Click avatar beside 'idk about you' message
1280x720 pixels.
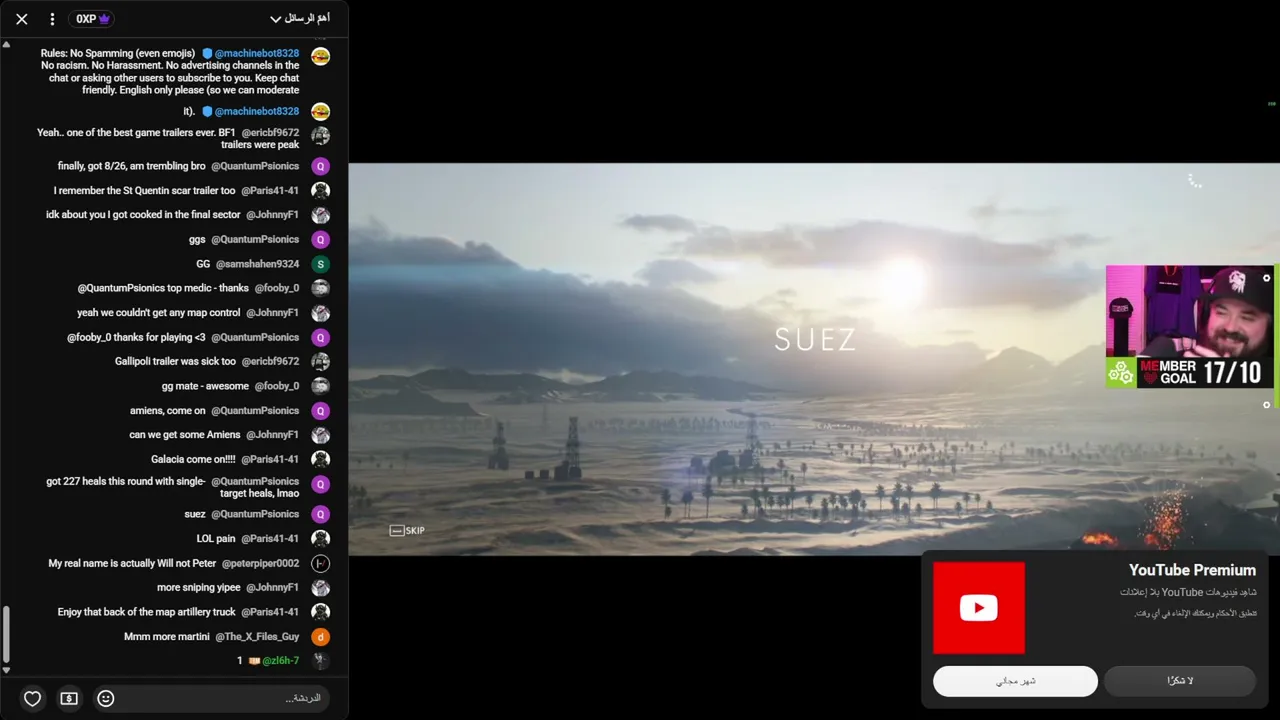coord(320,215)
